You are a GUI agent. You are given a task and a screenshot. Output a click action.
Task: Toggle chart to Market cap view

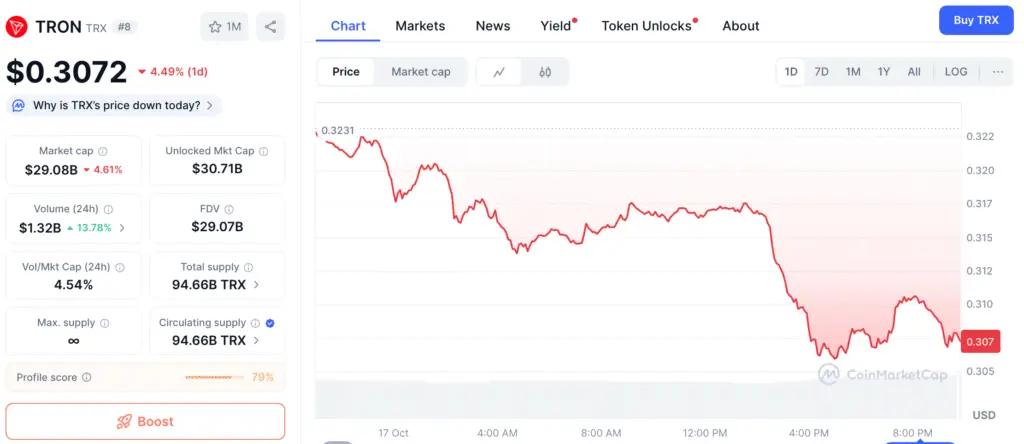[x=420, y=72]
